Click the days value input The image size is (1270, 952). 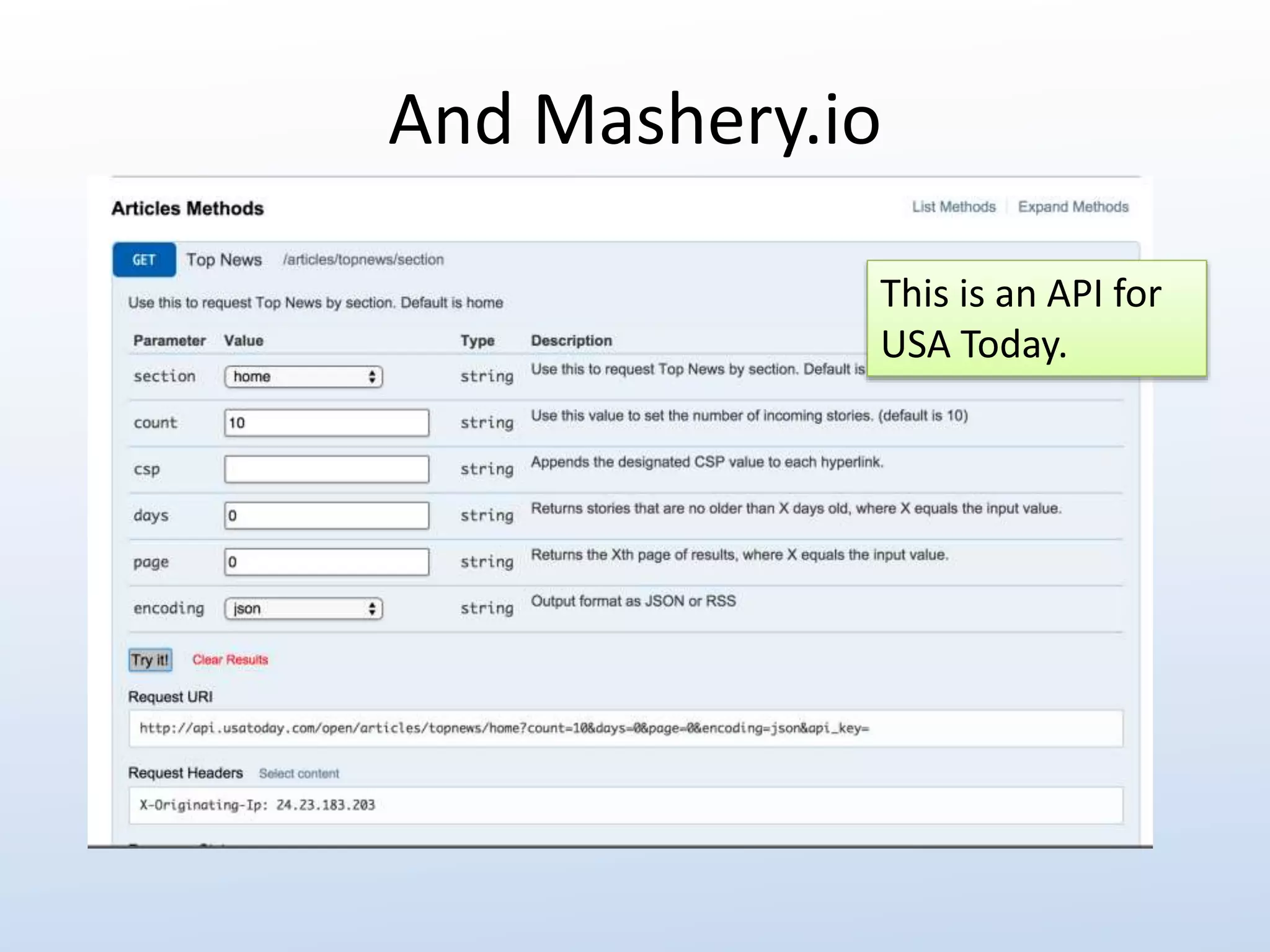coord(326,516)
